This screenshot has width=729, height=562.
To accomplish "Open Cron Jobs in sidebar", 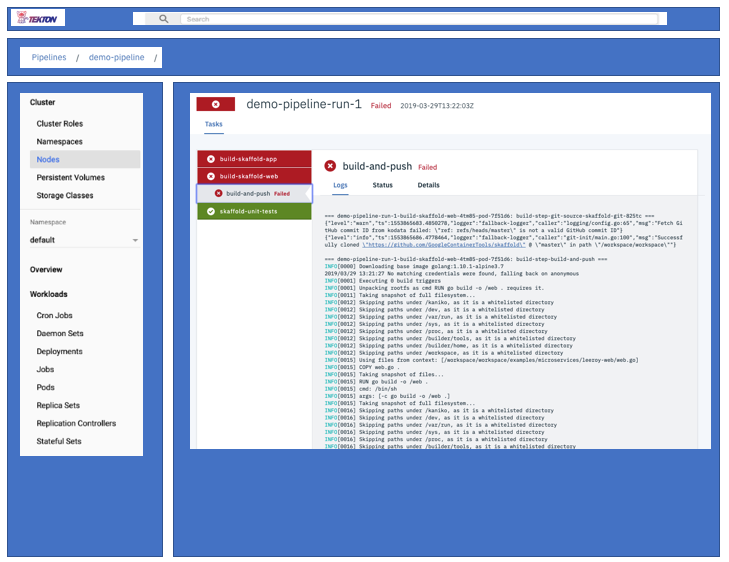I will tap(54, 315).
